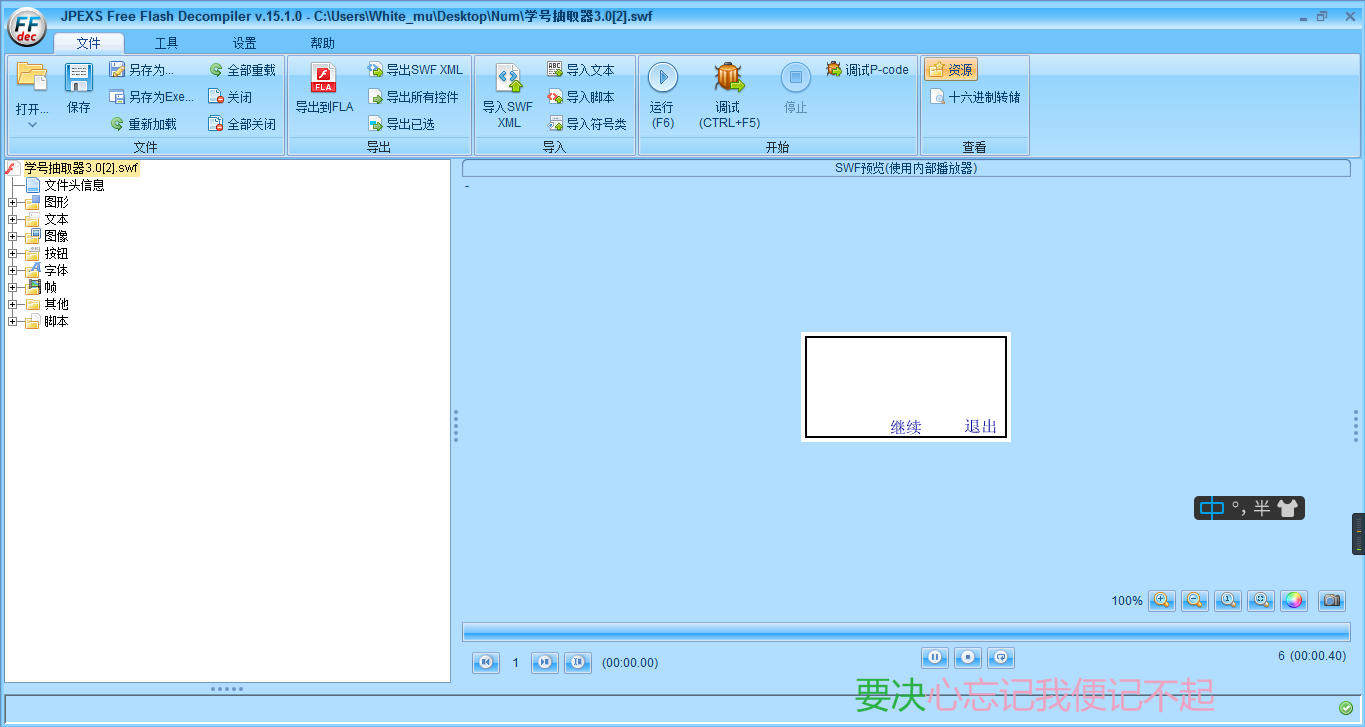Expand the 文本 tree node

tap(13, 219)
